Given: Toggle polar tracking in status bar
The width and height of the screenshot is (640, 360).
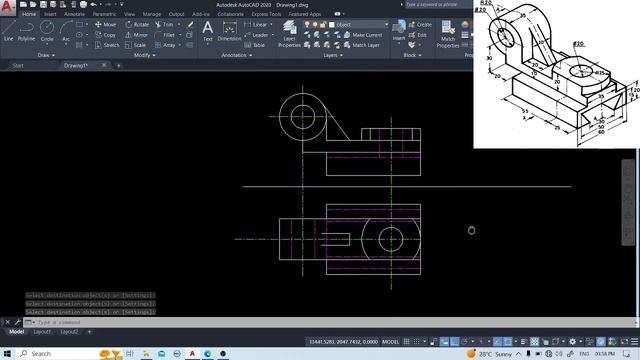Looking at the screenshot, I should [464, 342].
